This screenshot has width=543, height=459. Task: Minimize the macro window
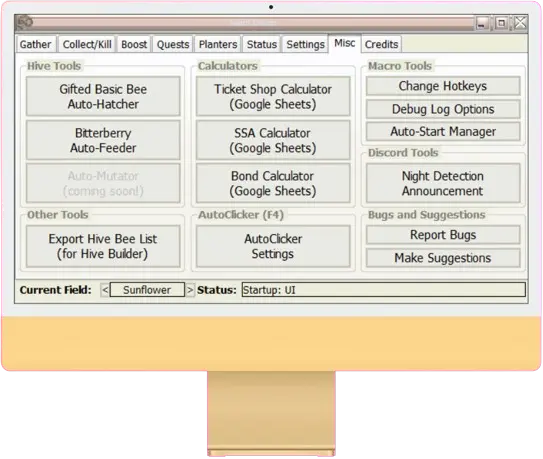(x=481, y=23)
